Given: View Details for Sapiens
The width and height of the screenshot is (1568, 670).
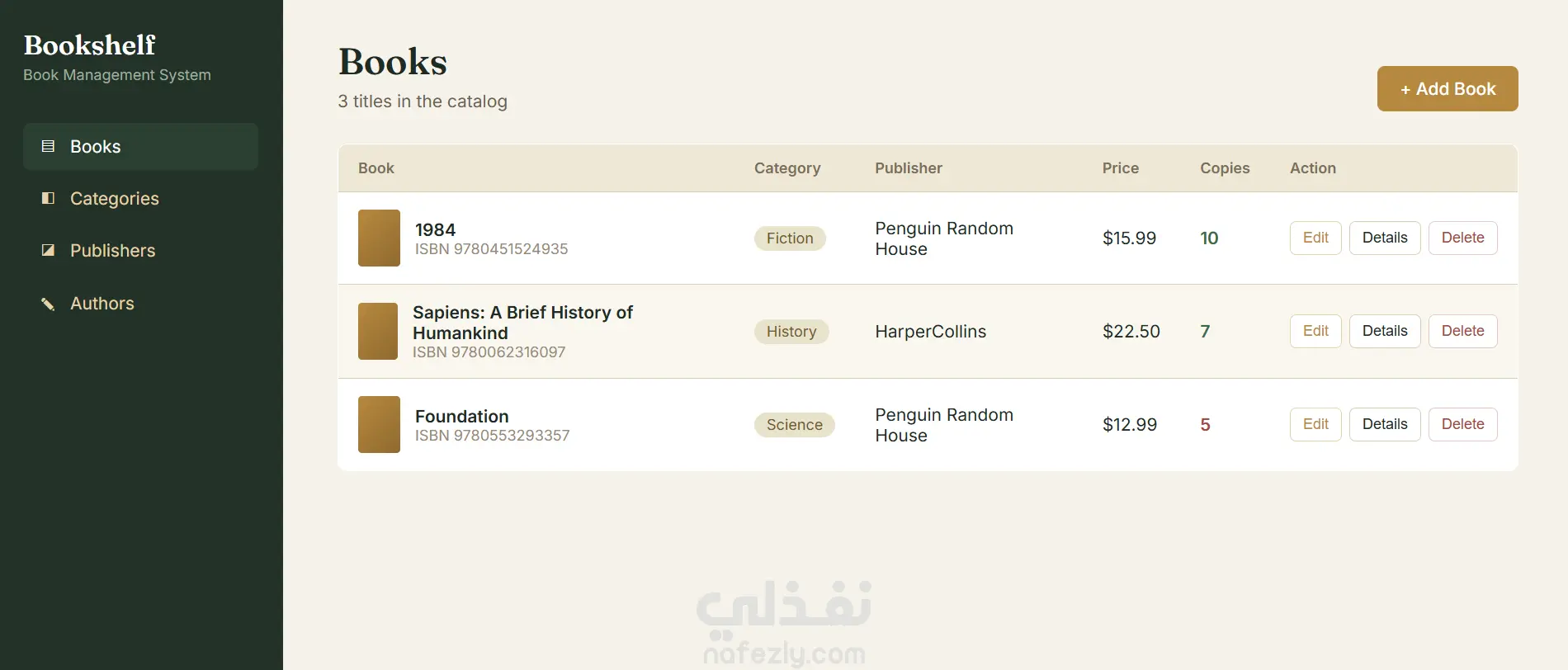Looking at the screenshot, I should [1385, 331].
